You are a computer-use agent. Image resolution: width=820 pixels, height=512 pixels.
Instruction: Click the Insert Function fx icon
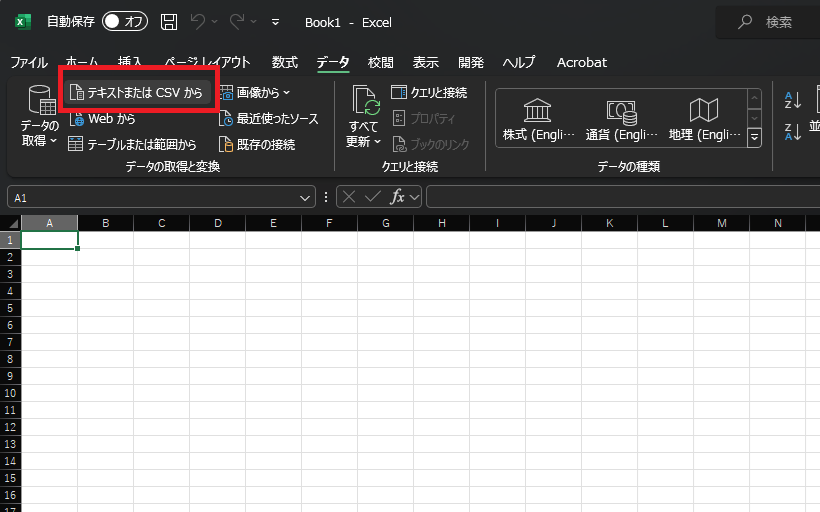[397, 197]
